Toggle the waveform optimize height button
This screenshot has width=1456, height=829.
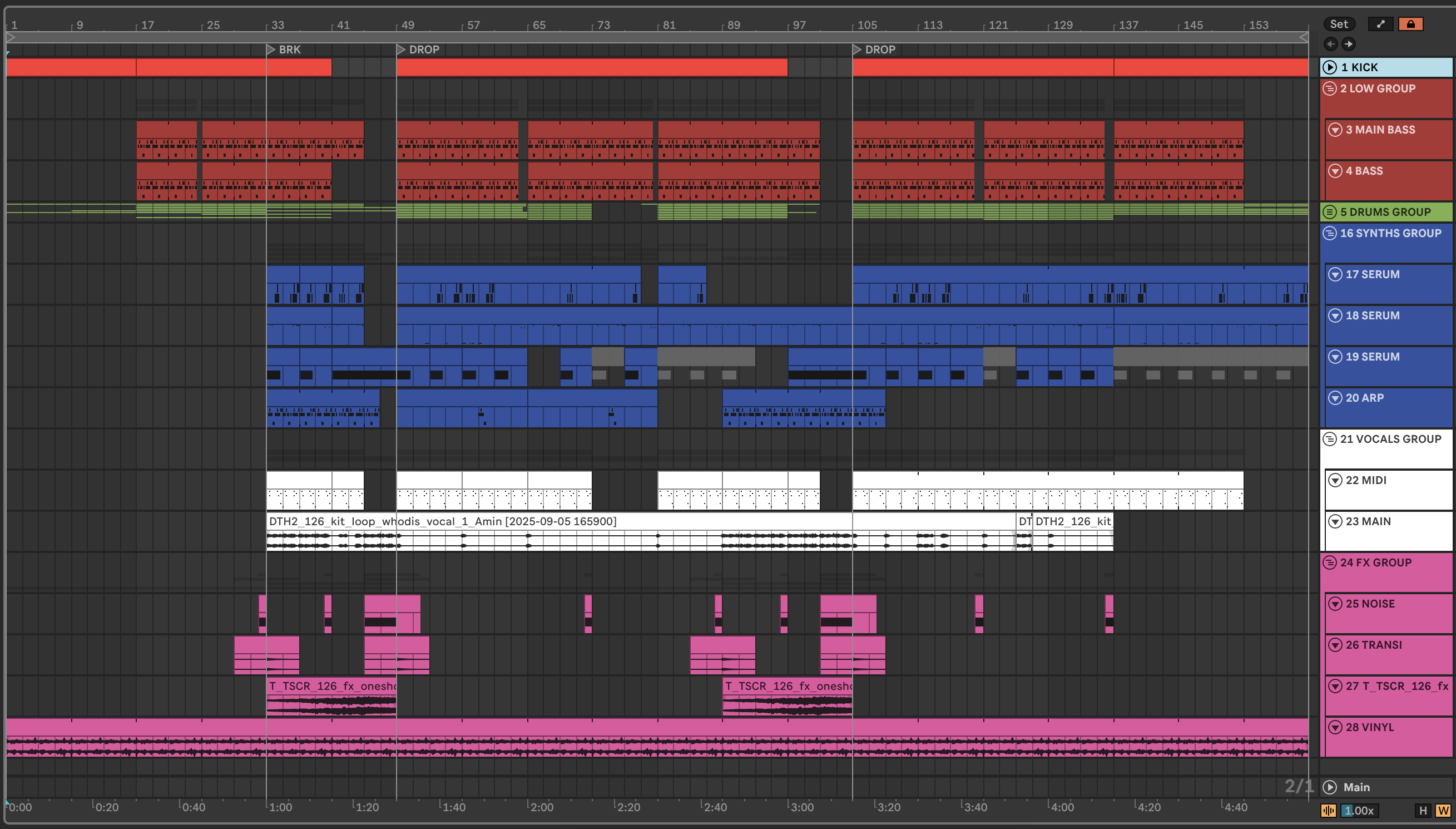click(x=1329, y=810)
